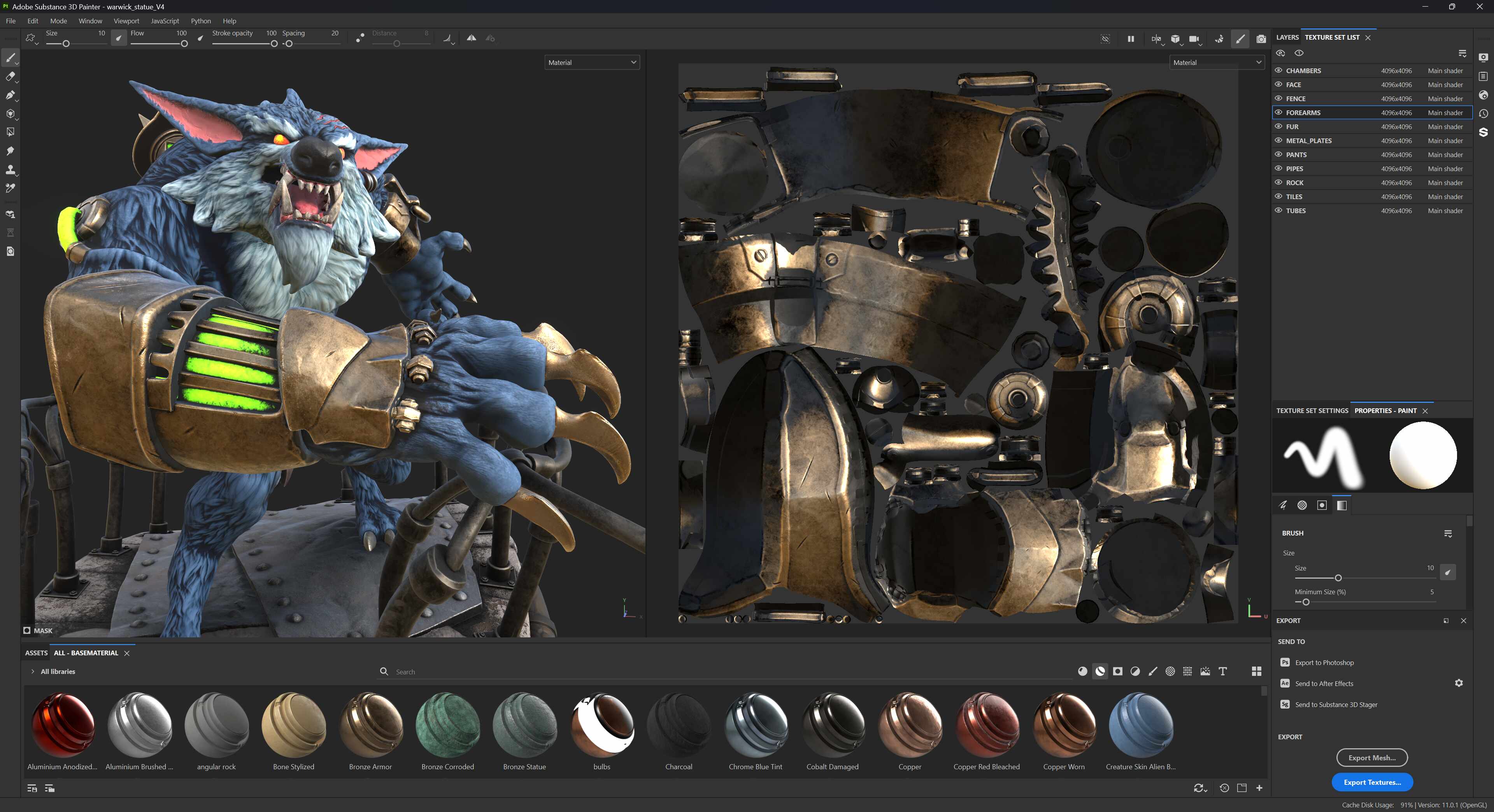Toggle visibility of the PANTS texture set
Viewport: 1494px width, 812px height.
click(1278, 155)
